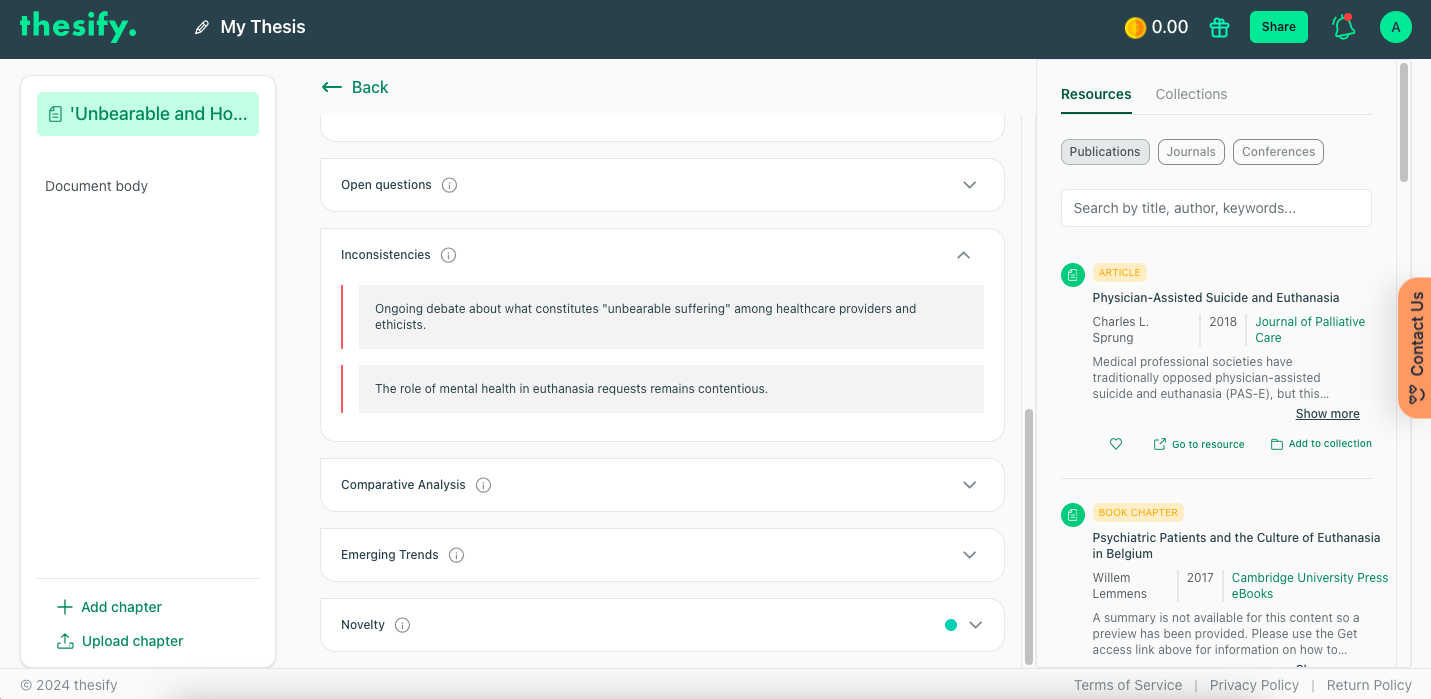The image size is (1431, 699).
Task: Collapse the Inconsistencies section
Action: coord(963,255)
